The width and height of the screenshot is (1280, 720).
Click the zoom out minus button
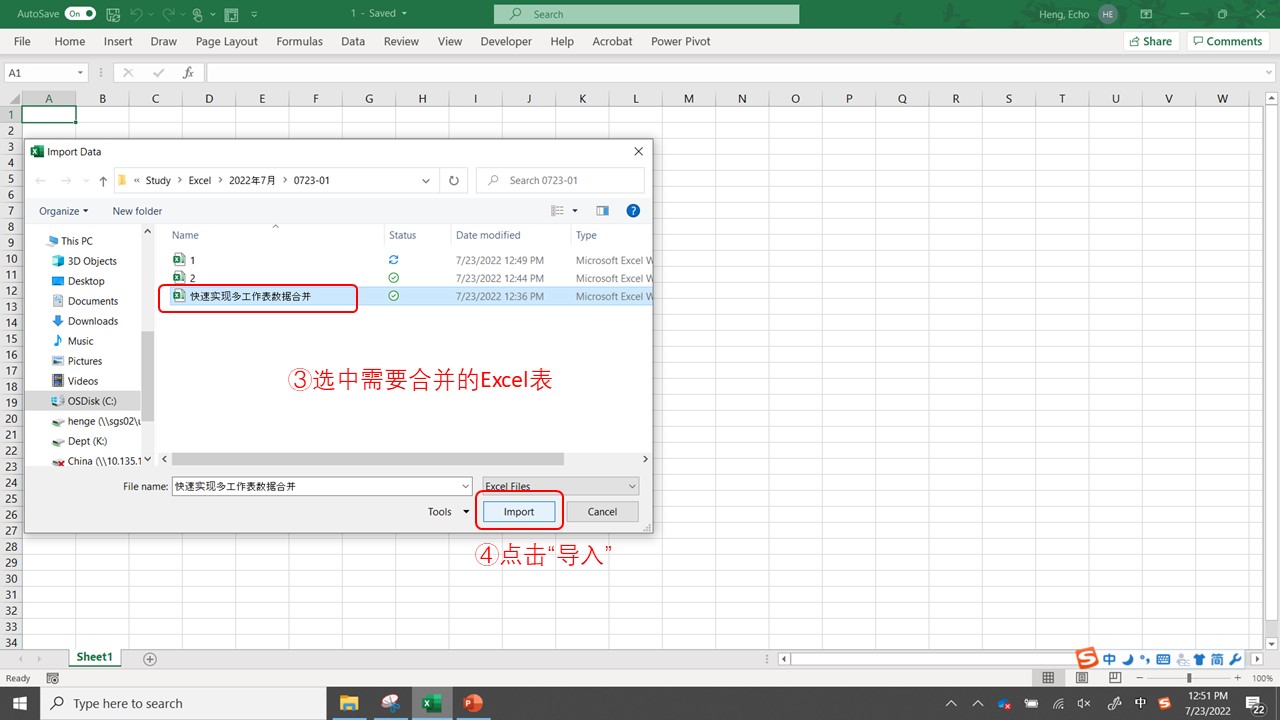pyautogui.click(x=1141, y=678)
